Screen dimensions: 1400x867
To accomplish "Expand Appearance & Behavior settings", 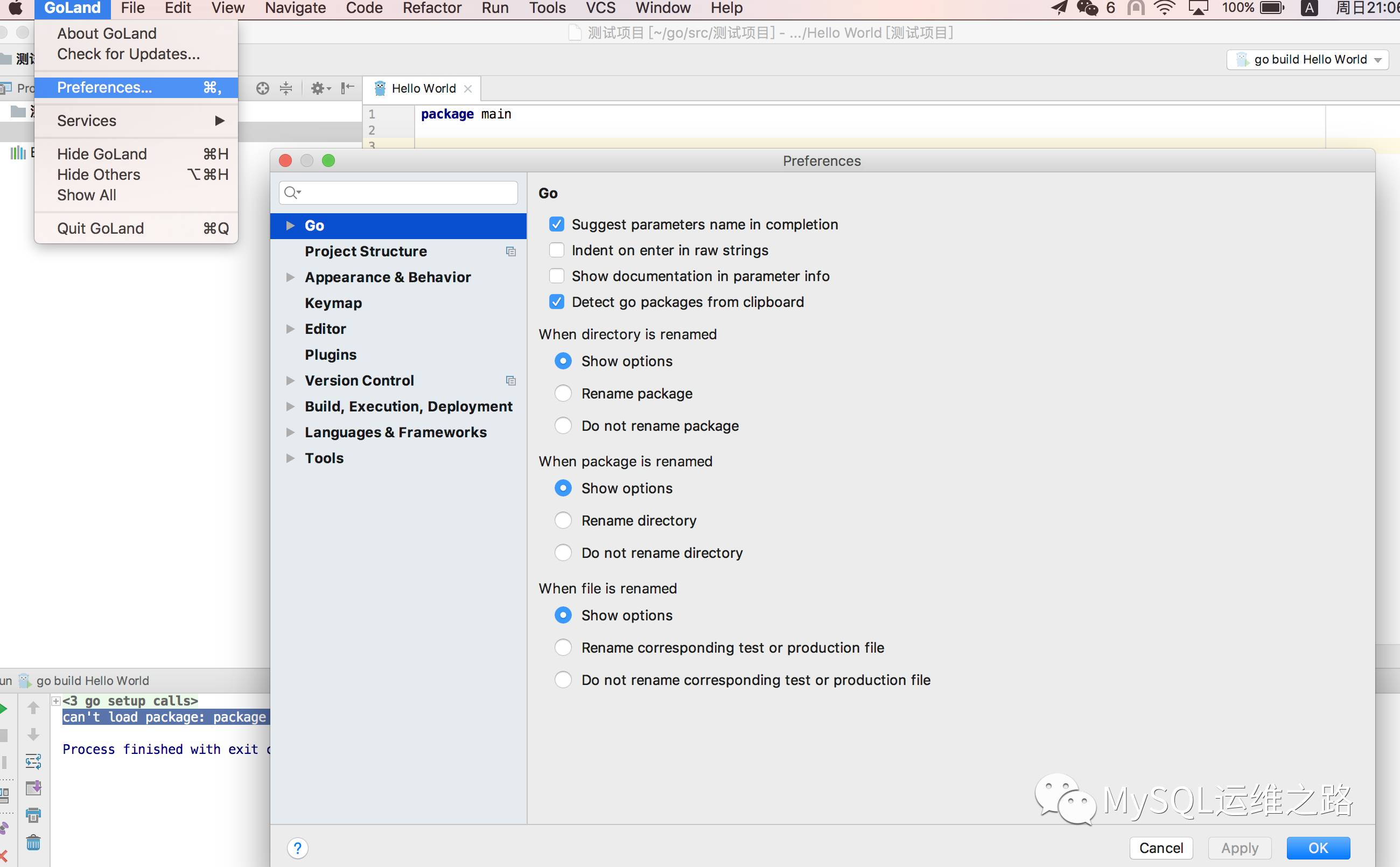I will pos(290,277).
